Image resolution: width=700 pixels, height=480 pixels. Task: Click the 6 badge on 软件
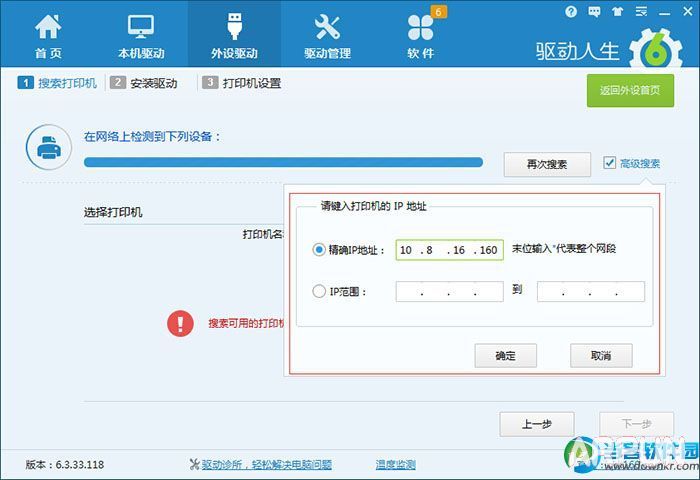pyautogui.click(x=438, y=12)
